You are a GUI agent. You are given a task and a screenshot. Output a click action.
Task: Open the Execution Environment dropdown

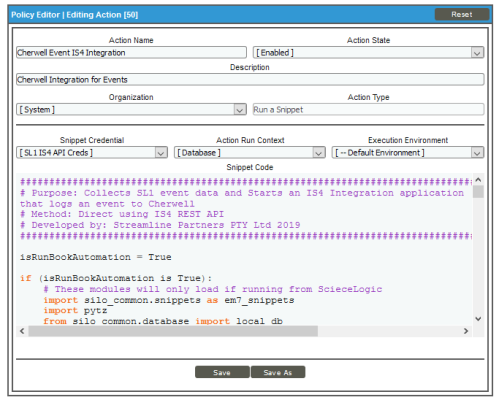point(408,153)
